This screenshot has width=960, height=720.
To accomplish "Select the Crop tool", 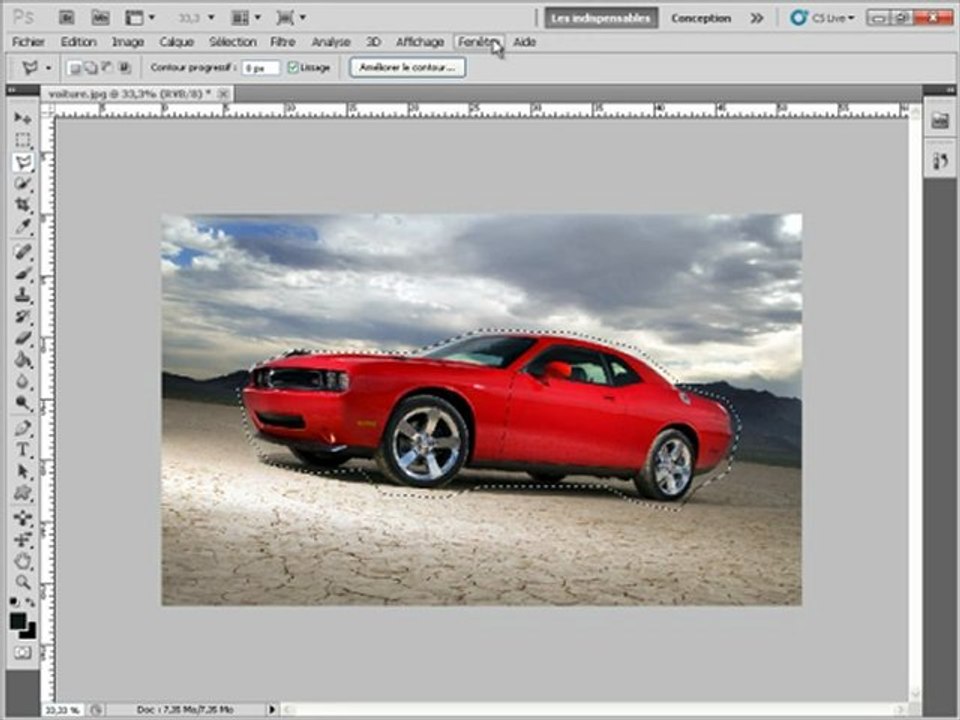I will click(x=22, y=205).
